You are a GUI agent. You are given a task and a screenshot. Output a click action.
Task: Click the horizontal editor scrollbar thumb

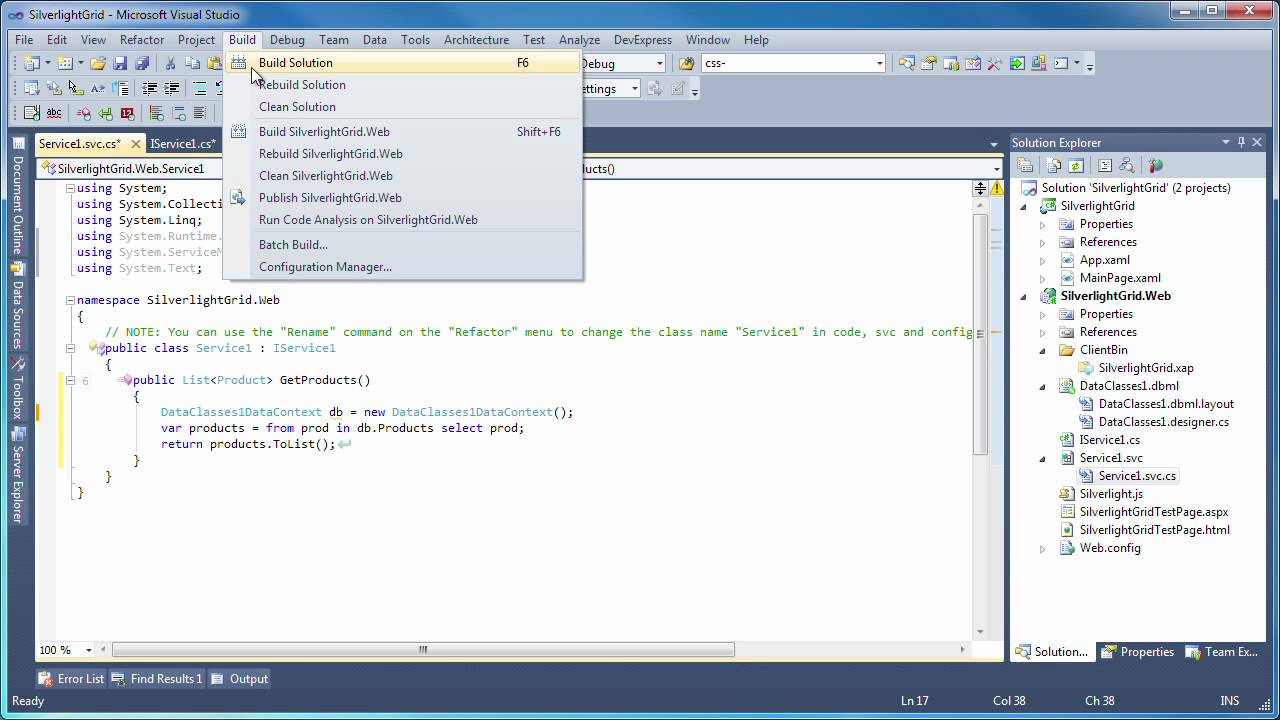click(x=423, y=650)
